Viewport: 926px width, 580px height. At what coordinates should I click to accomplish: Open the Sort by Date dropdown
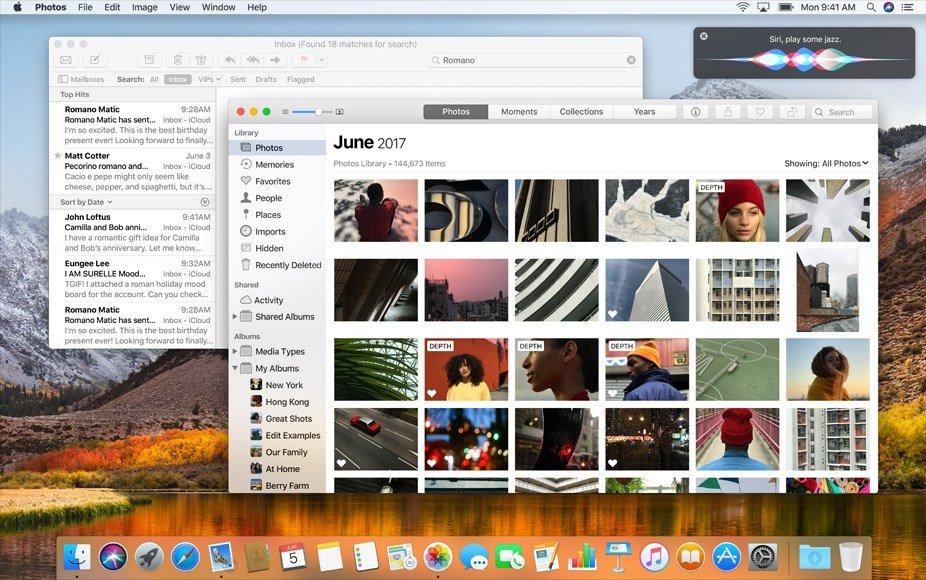pyautogui.click(x=88, y=202)
